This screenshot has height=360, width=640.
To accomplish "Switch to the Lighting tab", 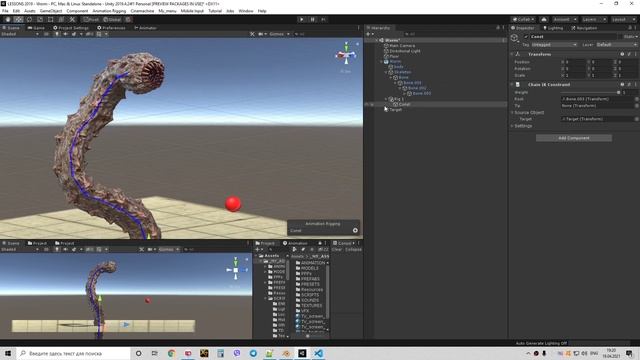I will point(553,28).
